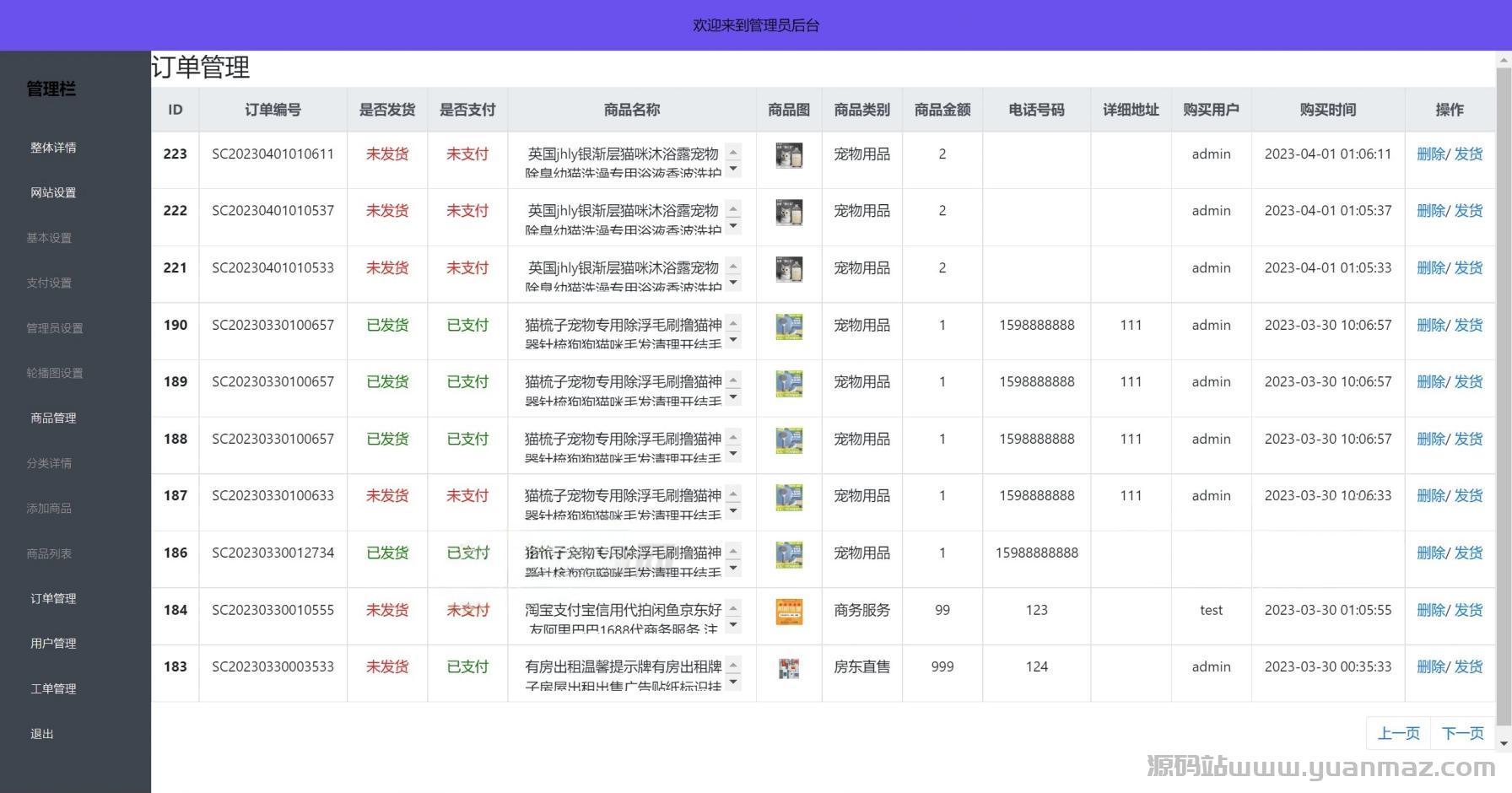Open 商品管理 in the sidebar
1512x793 pixels.
pos(53,418)
